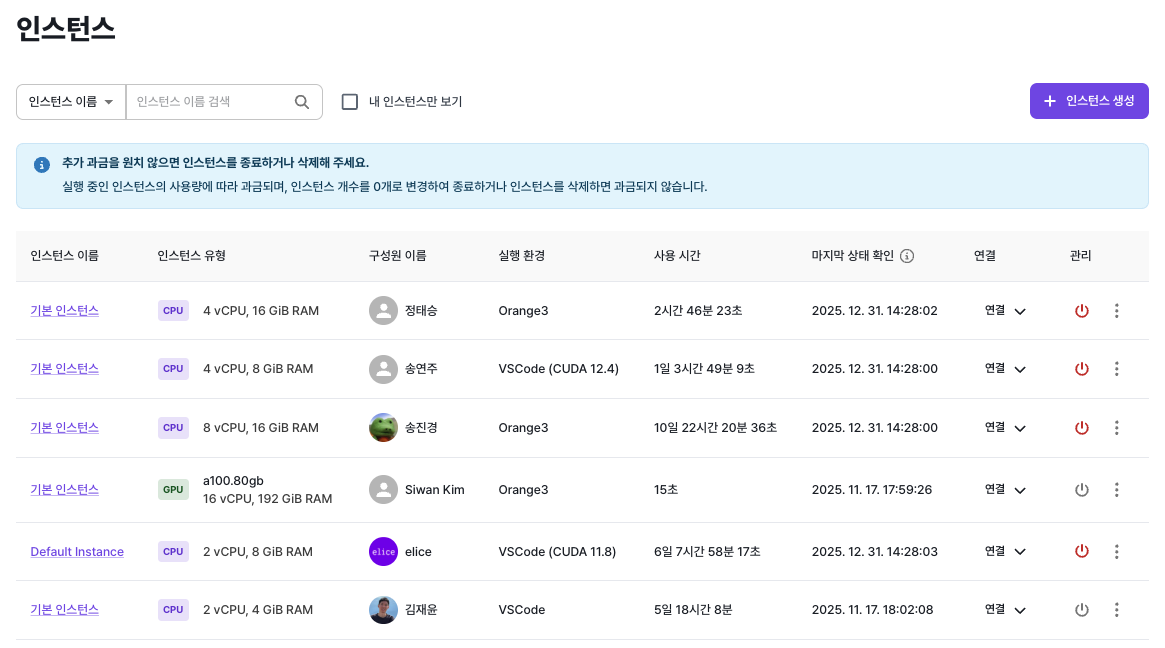The image size is (1165, 648).
Task: Open more options for Default Instance
Action: click(x=1116, y=551)
